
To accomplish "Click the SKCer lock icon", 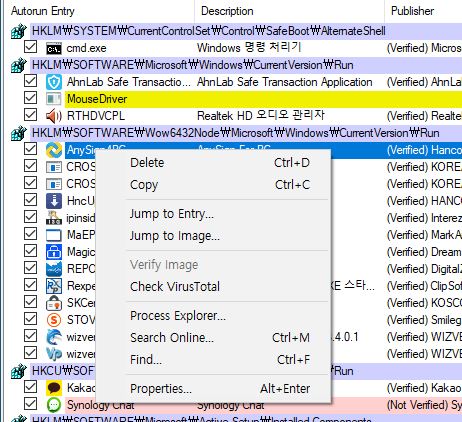I will [54, 303].
